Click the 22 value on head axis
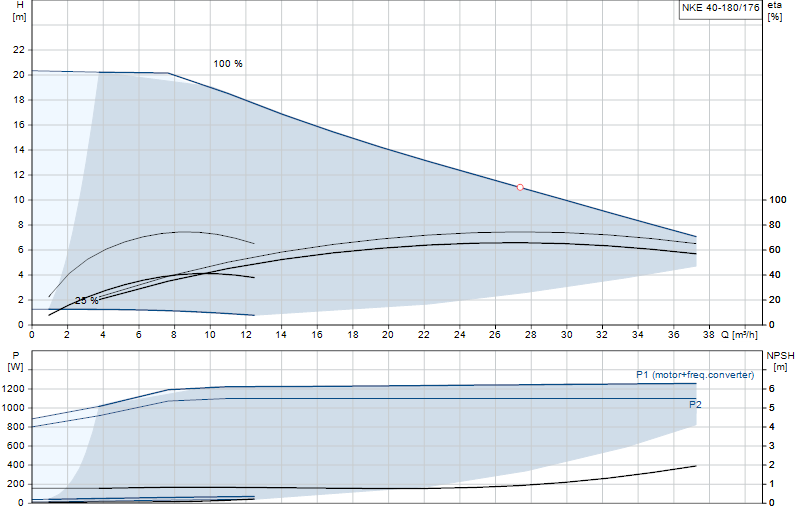 [19, 49]
